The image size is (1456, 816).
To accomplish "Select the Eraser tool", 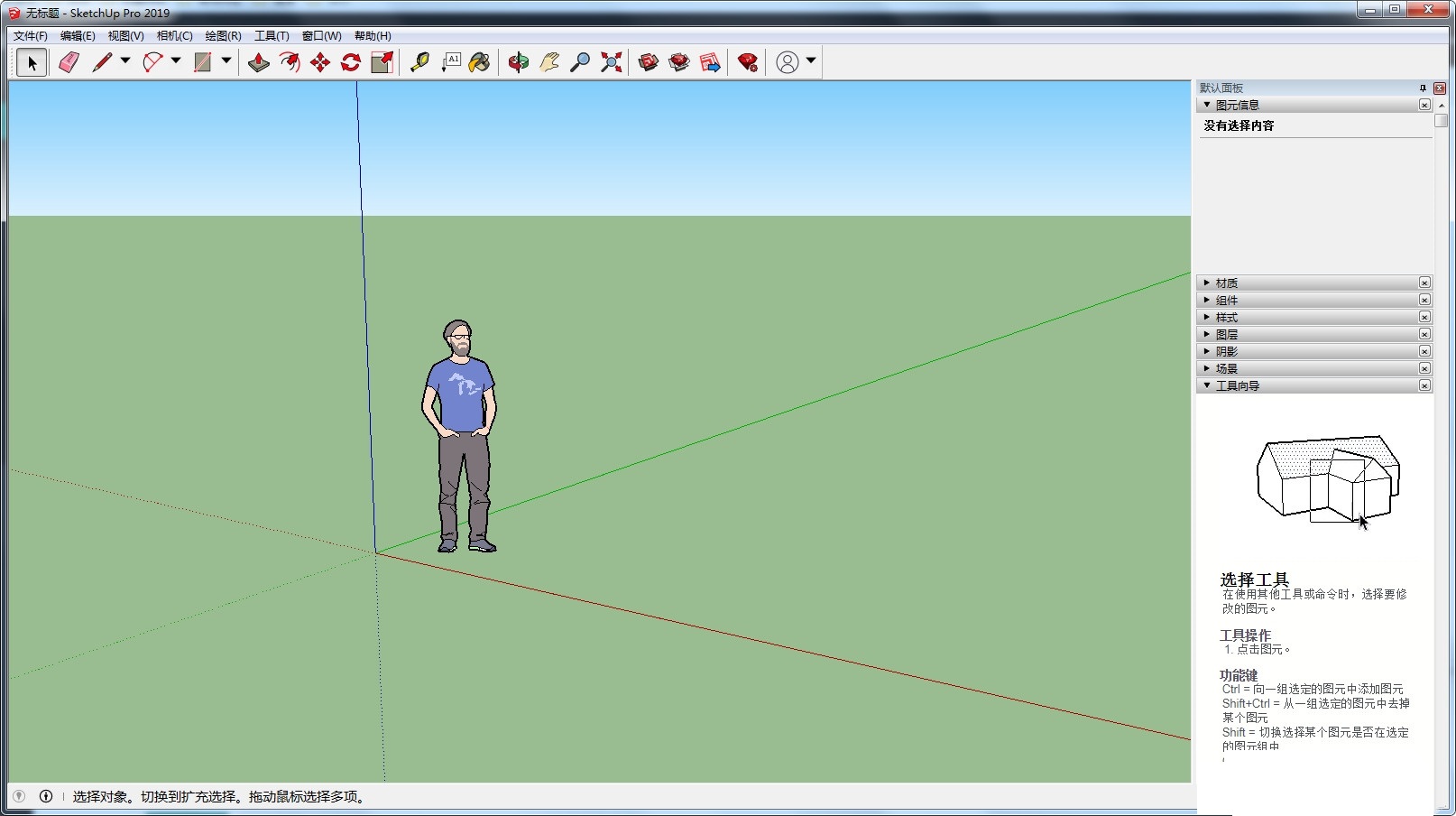I will 68,61.
